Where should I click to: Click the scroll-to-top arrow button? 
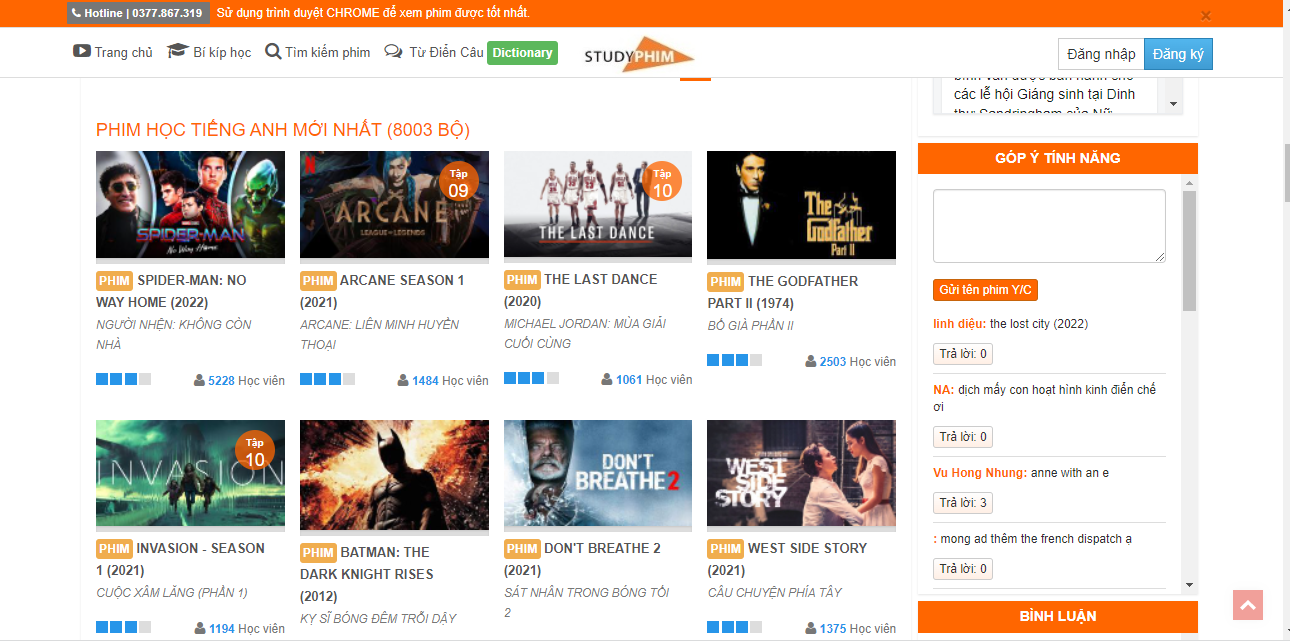pos(1248,605)
